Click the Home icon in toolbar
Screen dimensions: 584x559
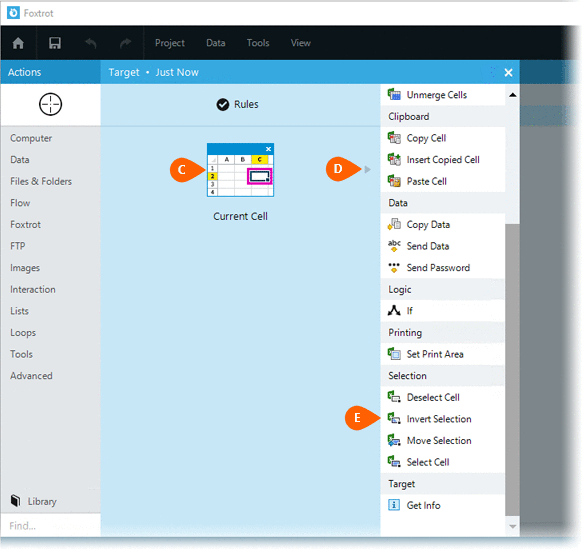[x=18, y=43]
